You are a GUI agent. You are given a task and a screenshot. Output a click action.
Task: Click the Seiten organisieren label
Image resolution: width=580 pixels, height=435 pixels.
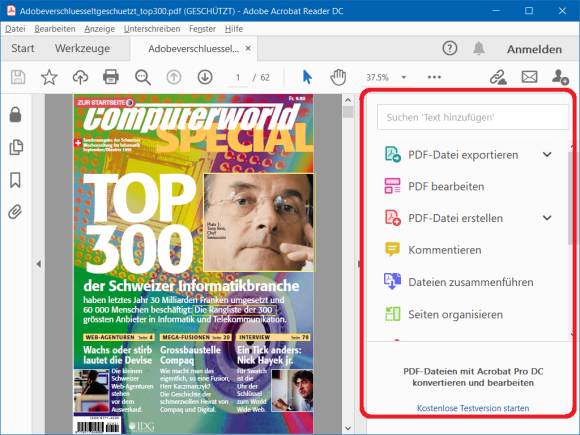[x=455, y=315]
